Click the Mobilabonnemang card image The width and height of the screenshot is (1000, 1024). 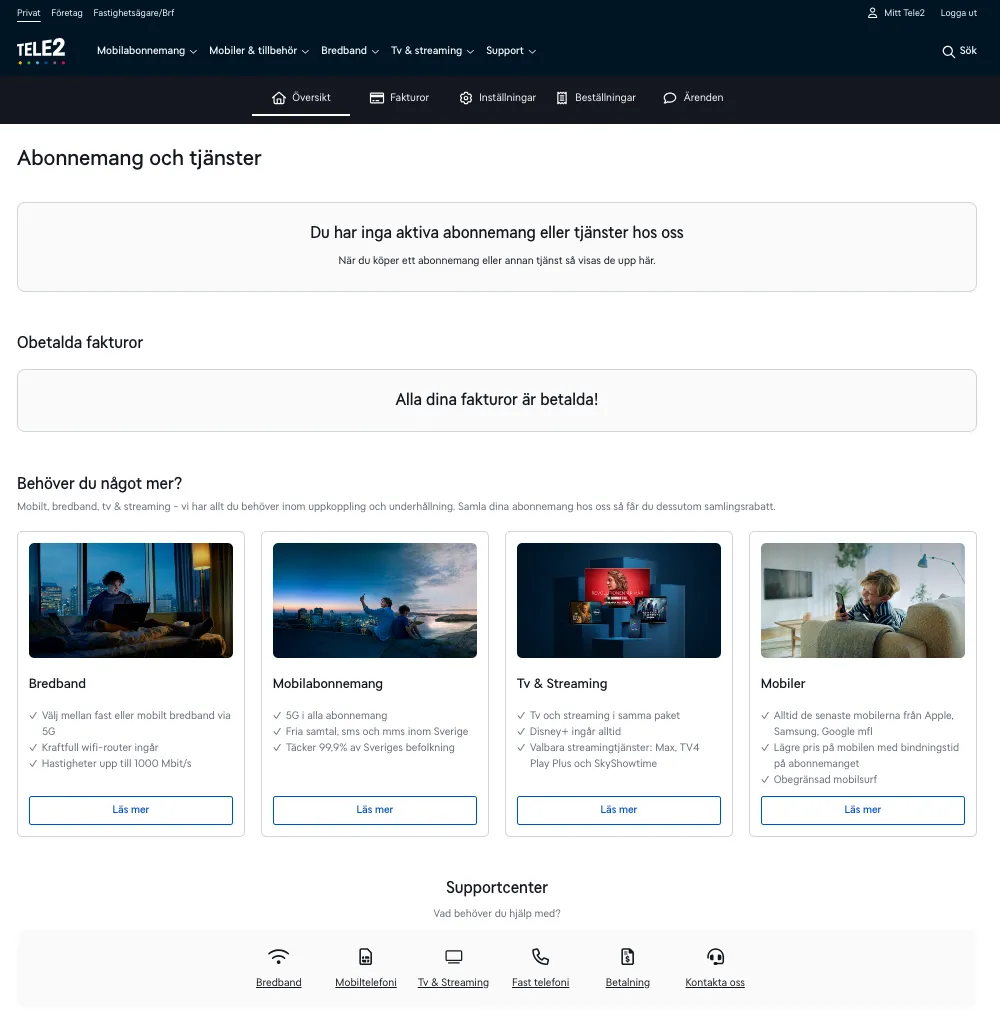(x=375, y=600)
